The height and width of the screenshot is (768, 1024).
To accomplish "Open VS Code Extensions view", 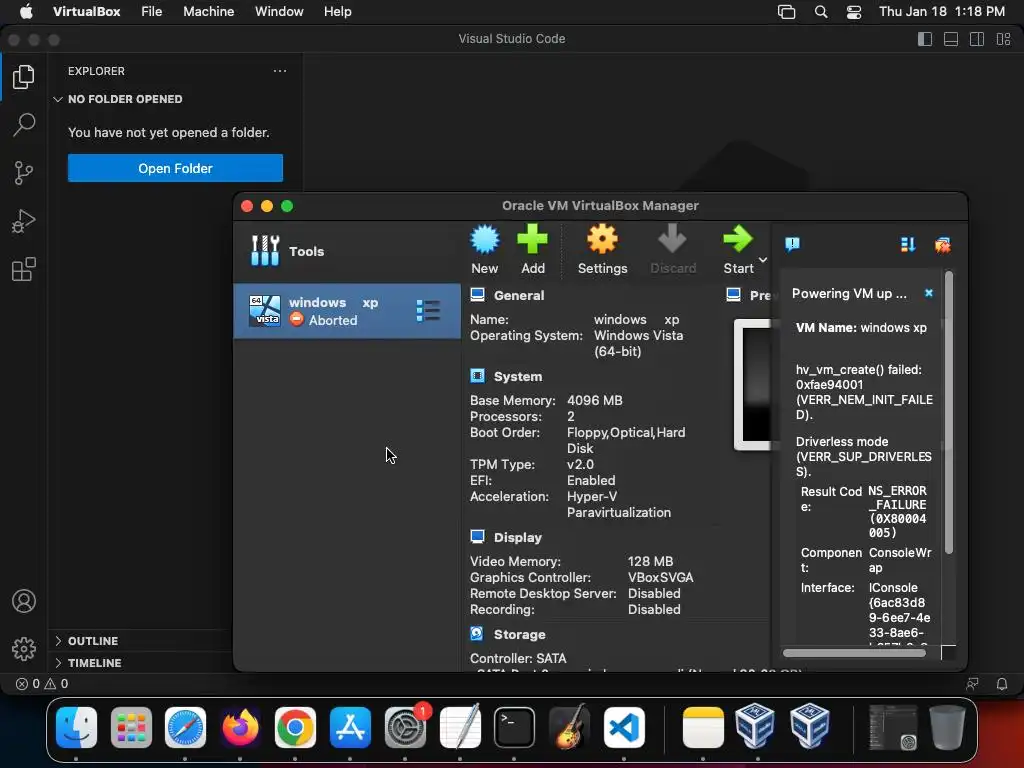I will [x=24, y=269].
